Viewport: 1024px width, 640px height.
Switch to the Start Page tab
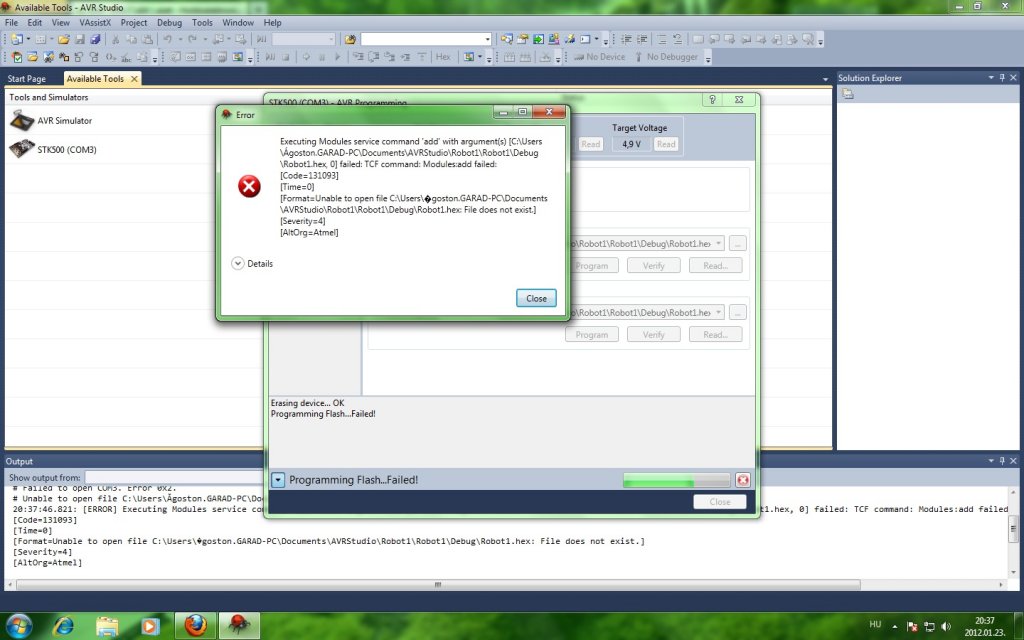pyautogui.click(x=27, y=78)
